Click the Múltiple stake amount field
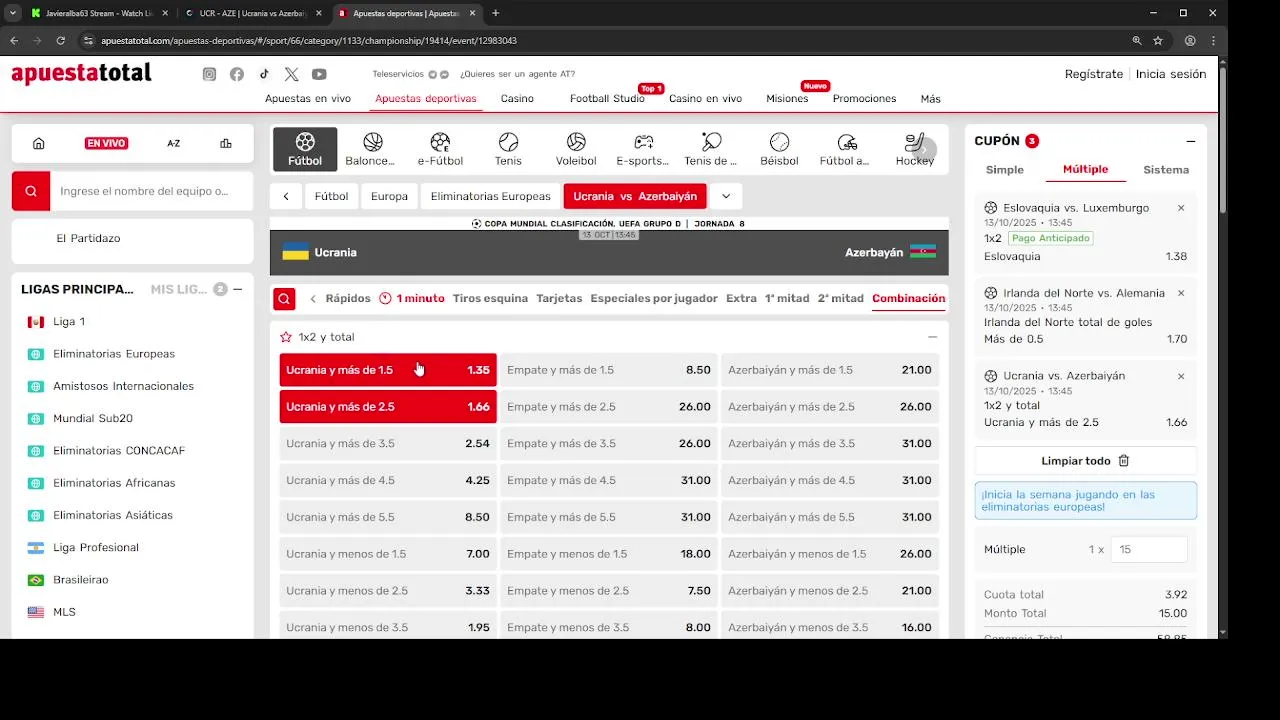 1149,549
